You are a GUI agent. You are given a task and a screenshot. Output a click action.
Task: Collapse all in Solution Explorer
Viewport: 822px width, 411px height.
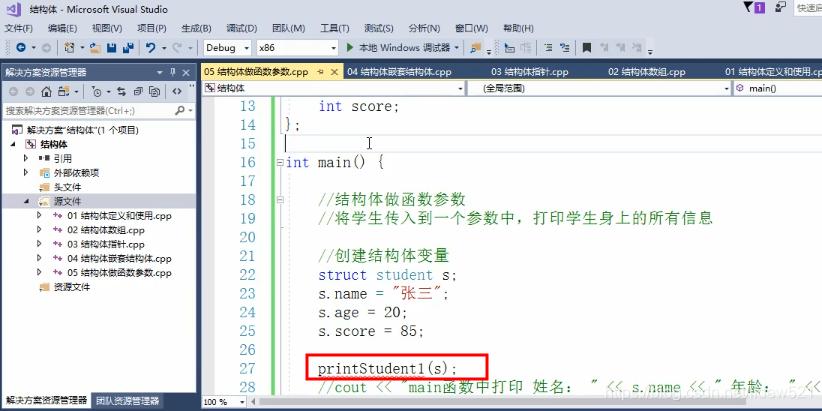coord(138,92)
